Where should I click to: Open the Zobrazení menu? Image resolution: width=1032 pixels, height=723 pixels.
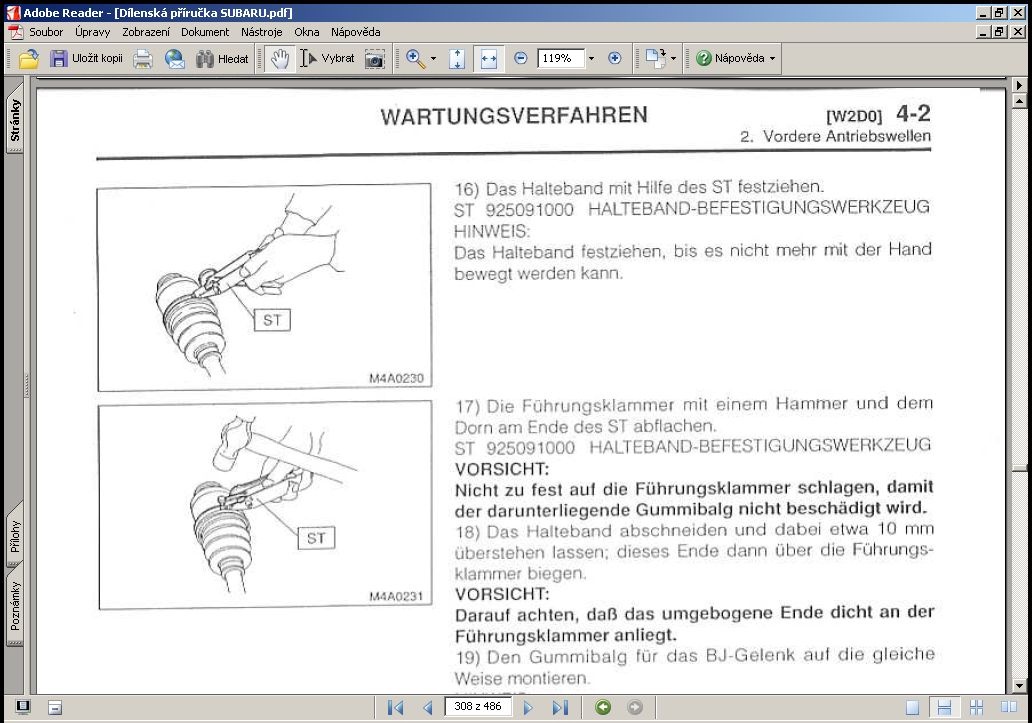(145, 32)
